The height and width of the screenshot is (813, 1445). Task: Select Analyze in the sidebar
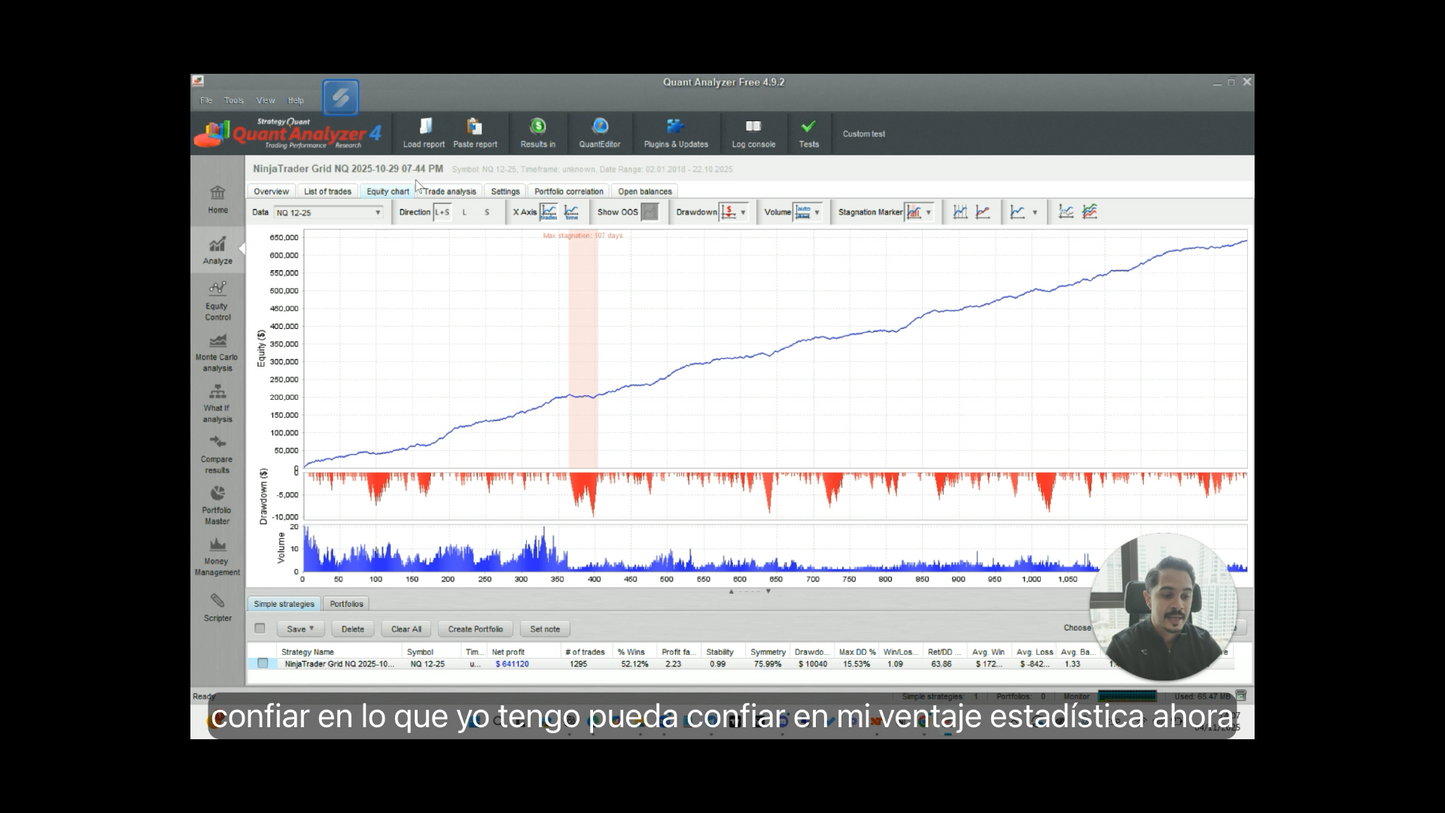218,250
